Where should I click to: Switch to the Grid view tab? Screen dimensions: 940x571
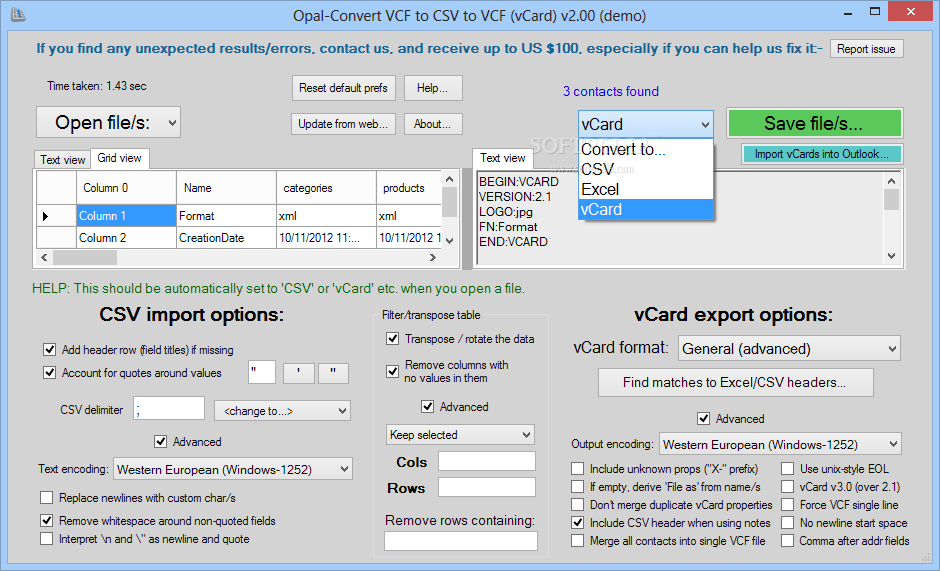tap(119, 158)
